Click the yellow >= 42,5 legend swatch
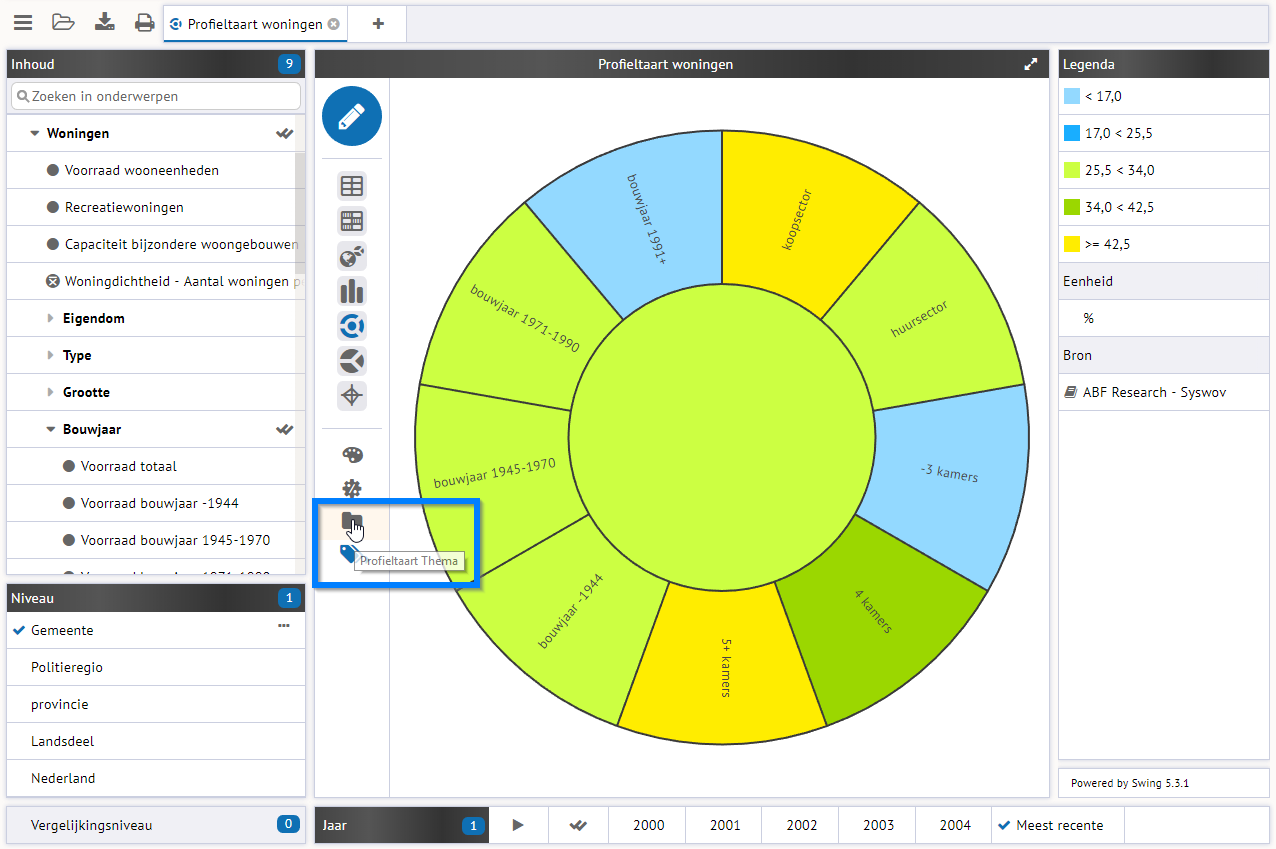 click(x=1072, y=244)
